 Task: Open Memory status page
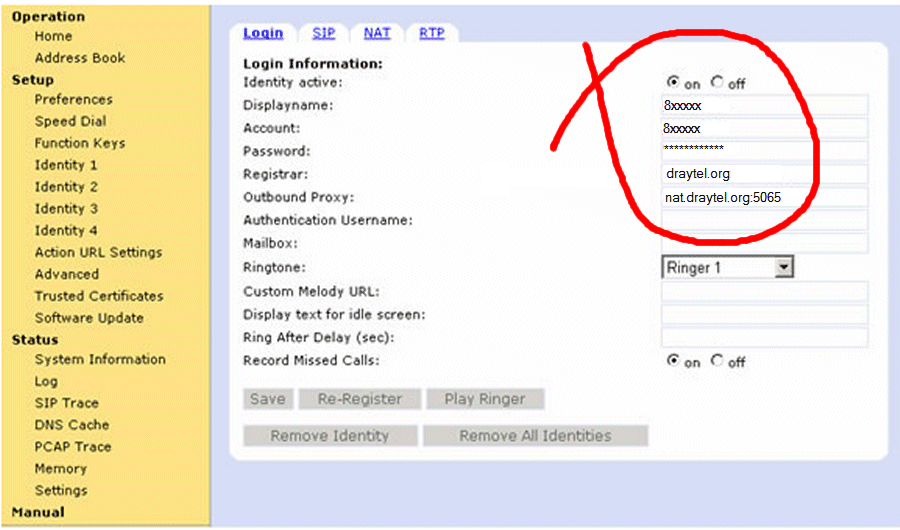60,469
